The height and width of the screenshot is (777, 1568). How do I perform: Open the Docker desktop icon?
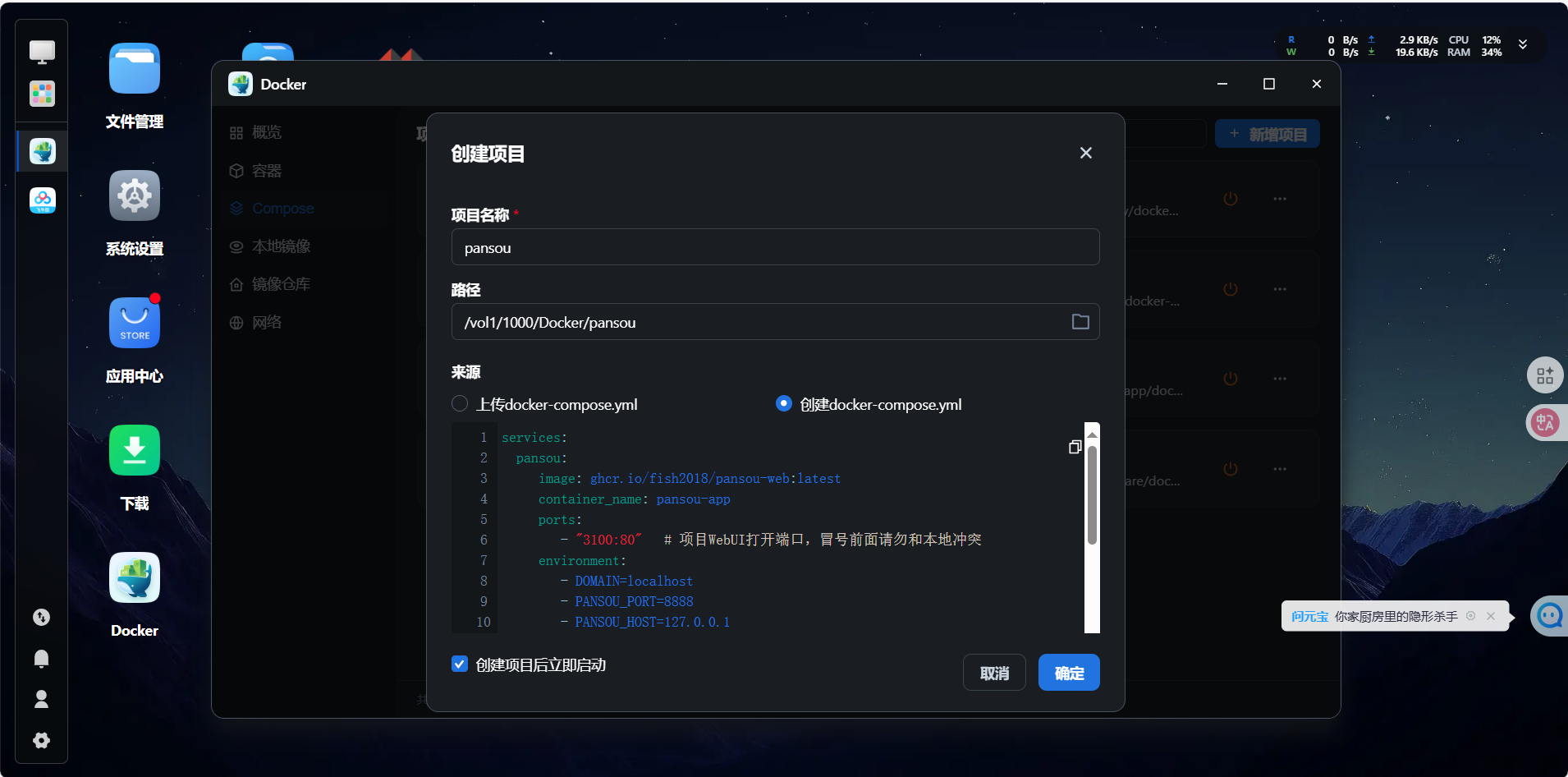(x=135, y=577)
